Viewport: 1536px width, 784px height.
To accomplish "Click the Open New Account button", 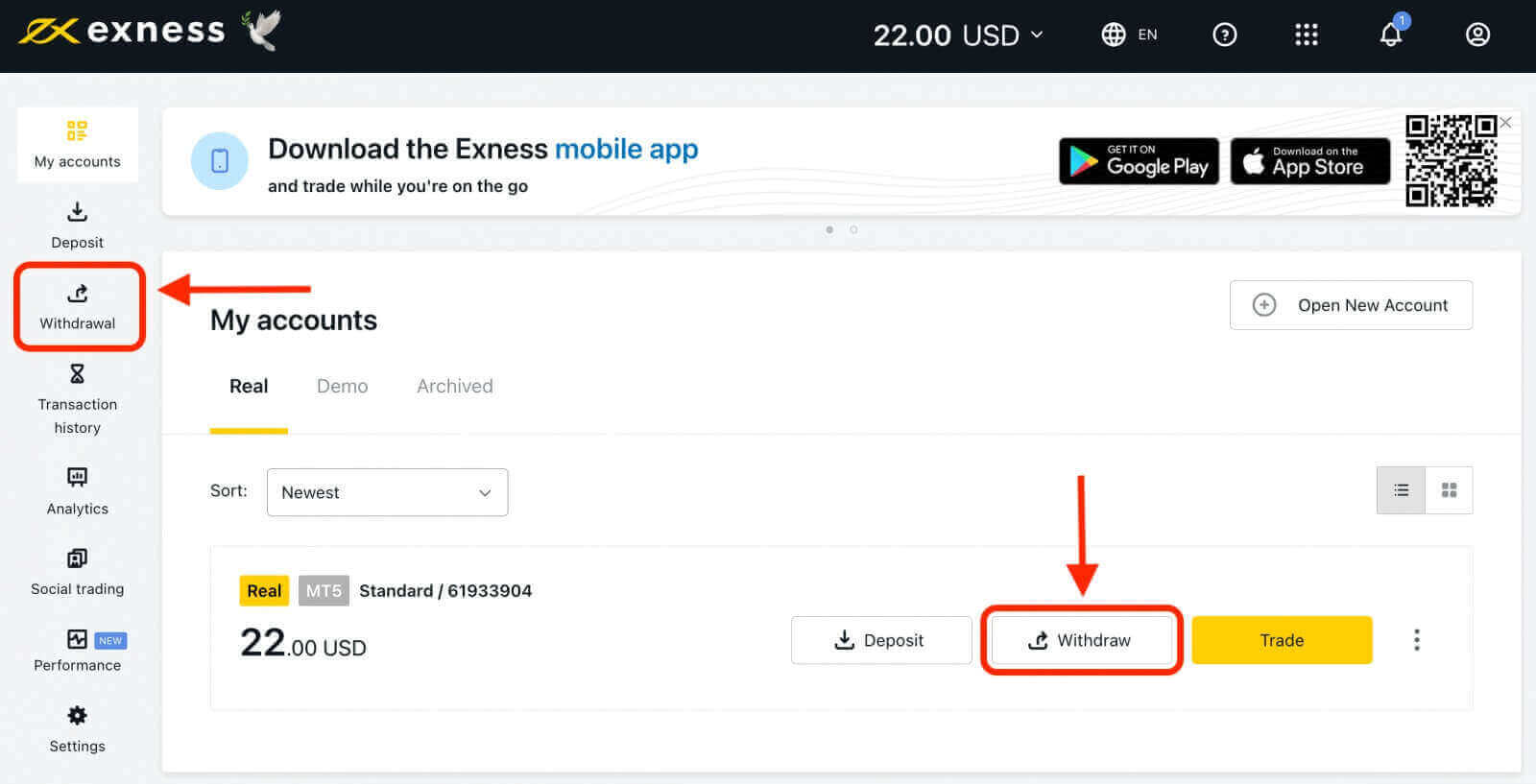I will pyautogui.click(x=1351, y=305).
